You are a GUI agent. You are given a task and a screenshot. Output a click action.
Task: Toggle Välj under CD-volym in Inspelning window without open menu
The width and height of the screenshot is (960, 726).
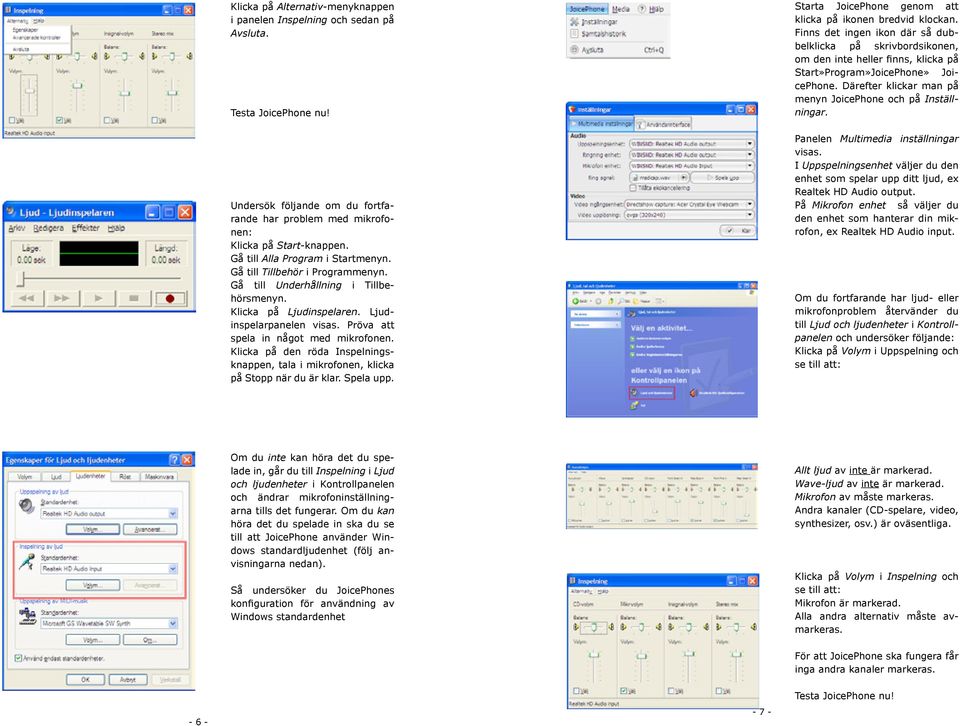point(576,690)
